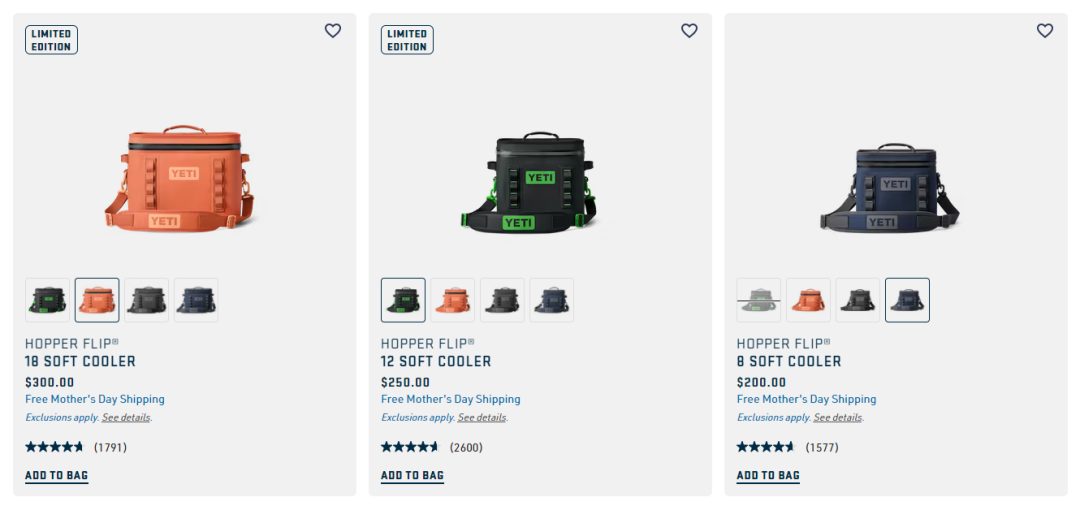Viewport: 1080px width, 506px height.
Task: Click the heart icon on Hopper Flip 12
Action: (x=689, y=30)
